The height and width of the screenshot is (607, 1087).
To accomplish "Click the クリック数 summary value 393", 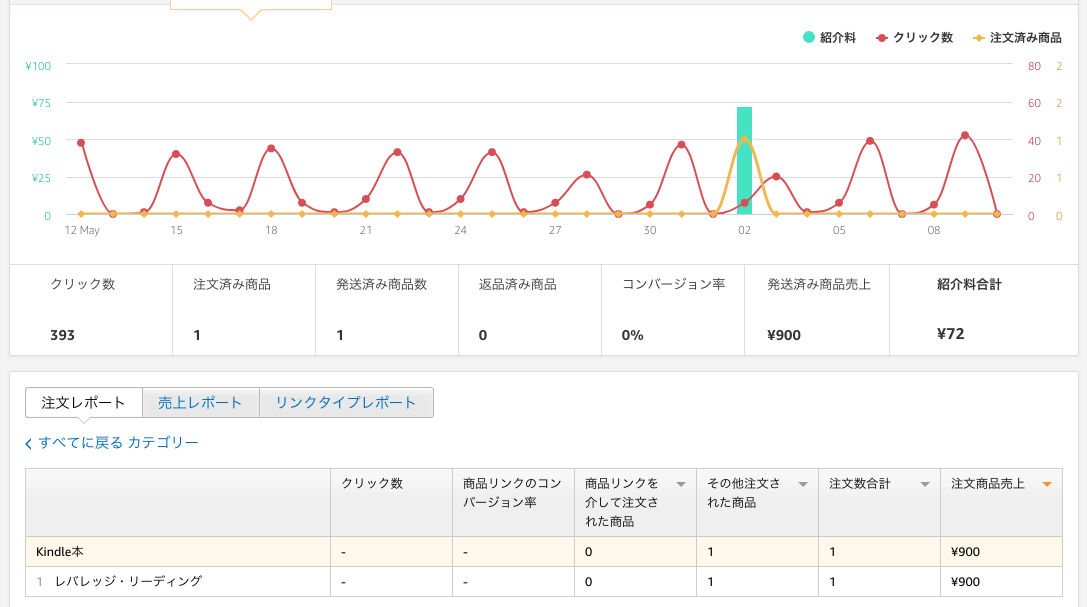I will 62,335.
